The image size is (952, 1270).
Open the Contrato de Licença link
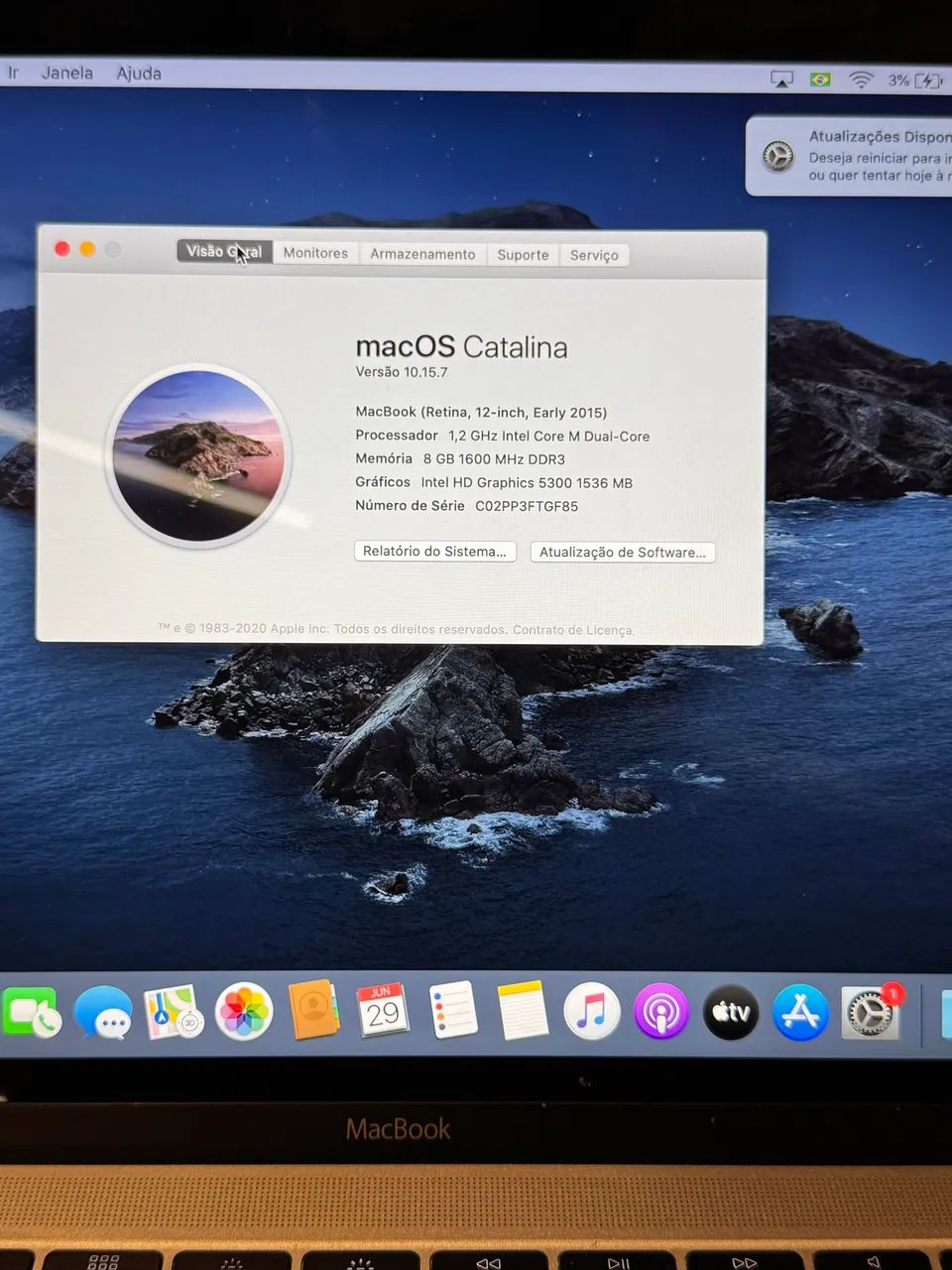click(572, 630)
